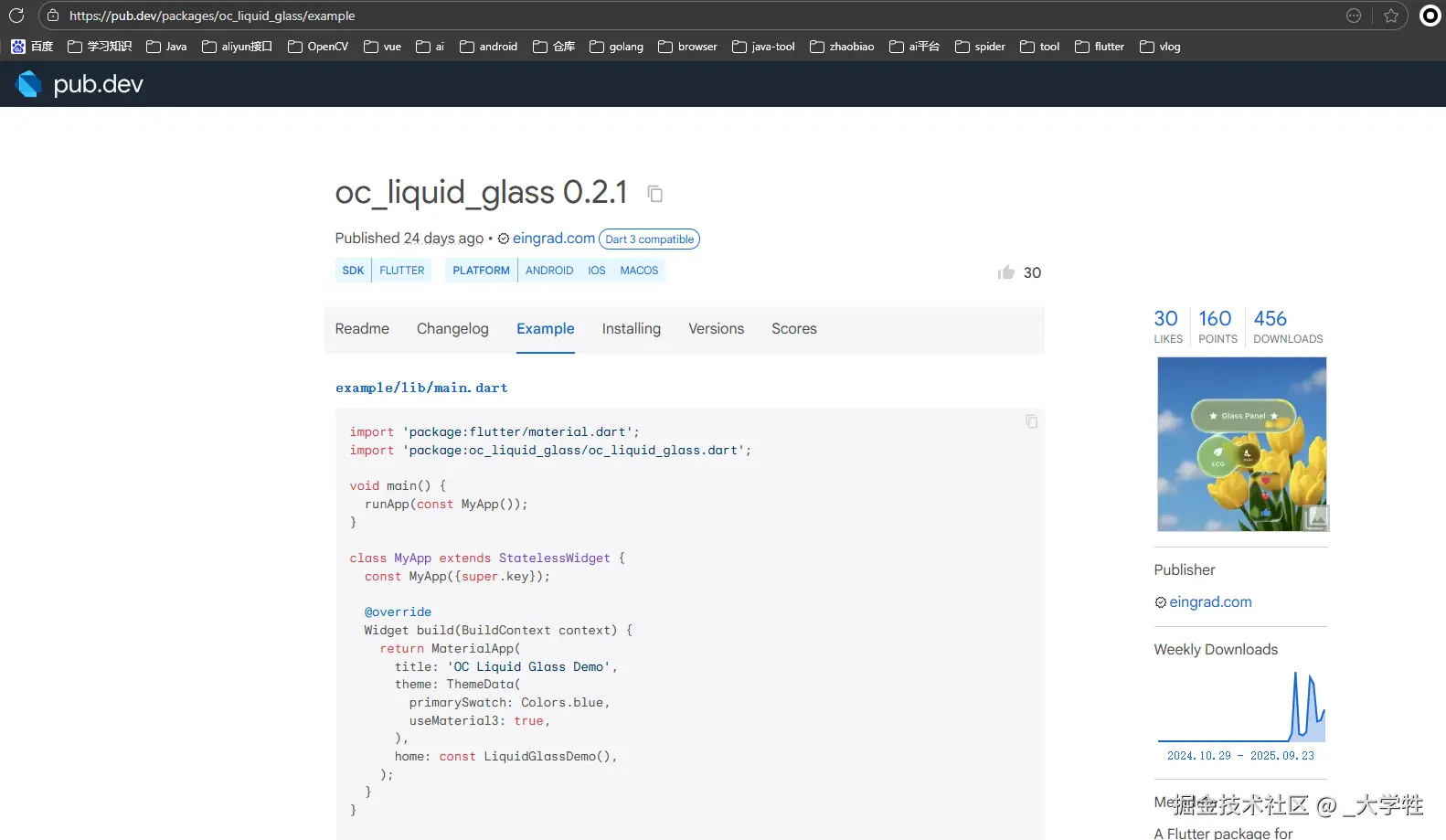Click the ANDROID platform tag
The height and width of the screenshot is (840, 1446).
pyautogui.click(x=549, y=271)
